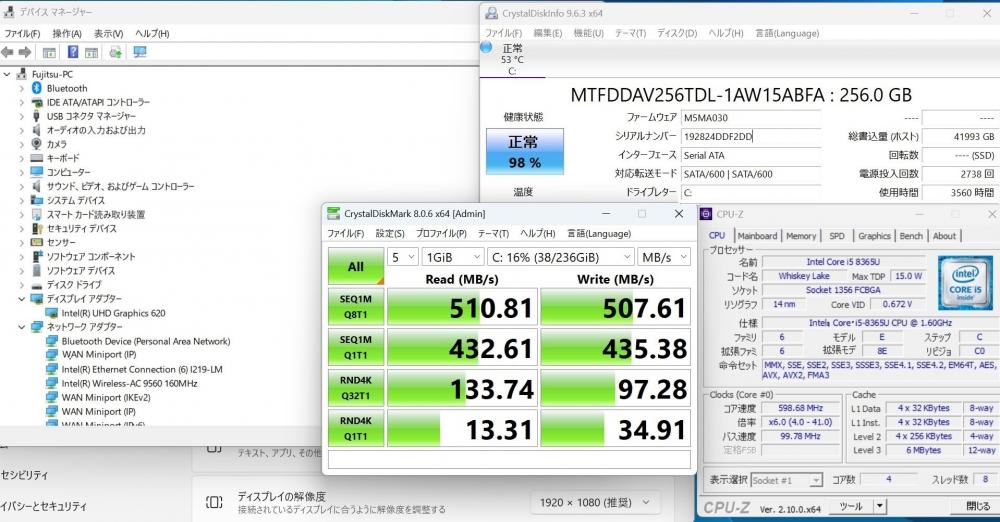Select the camera (カメラ) category icon
The width and height of the screenshot is (1000, 522).
click(x=37, y=144)
